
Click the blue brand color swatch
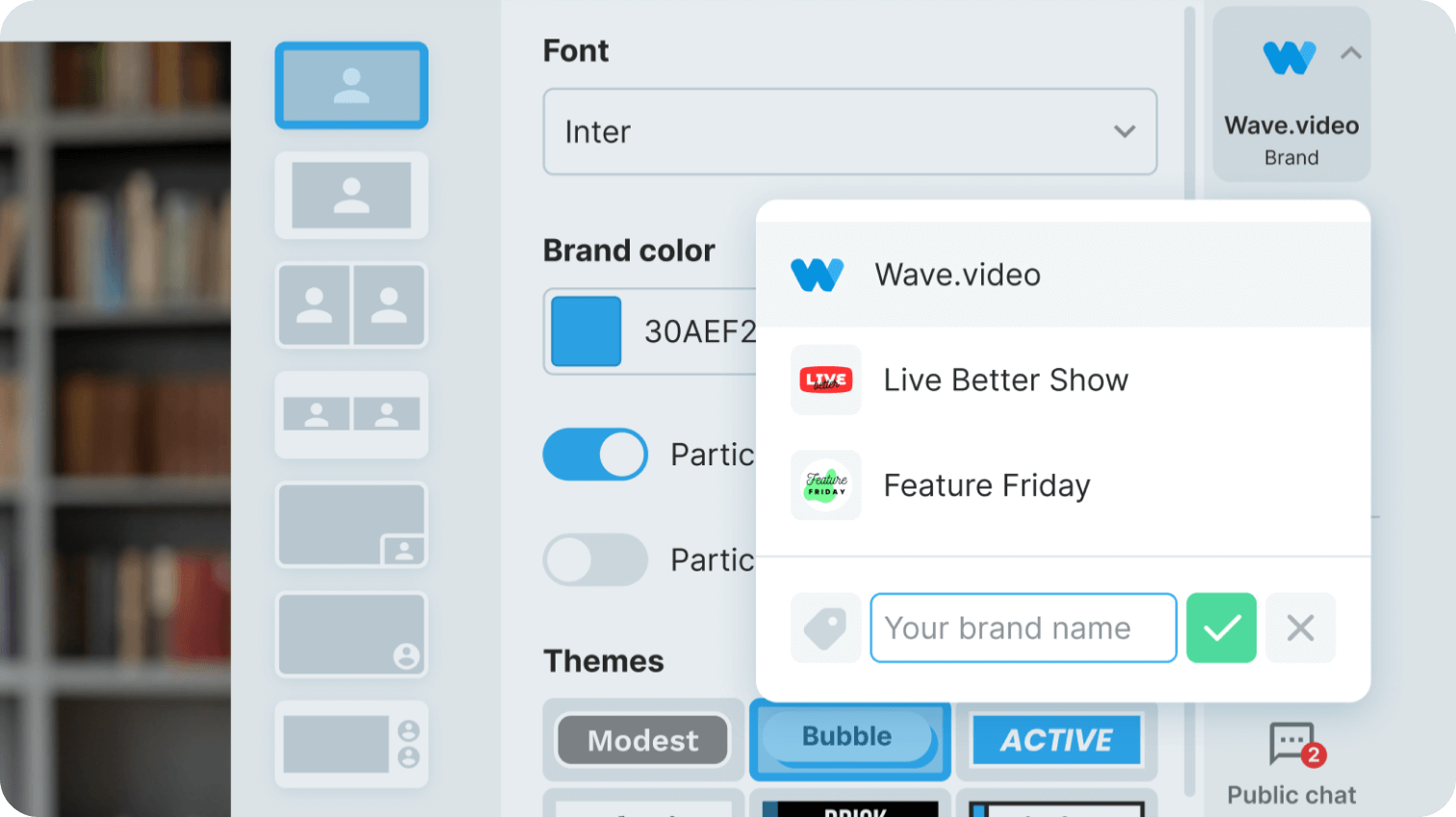click(x=585, y=331)
